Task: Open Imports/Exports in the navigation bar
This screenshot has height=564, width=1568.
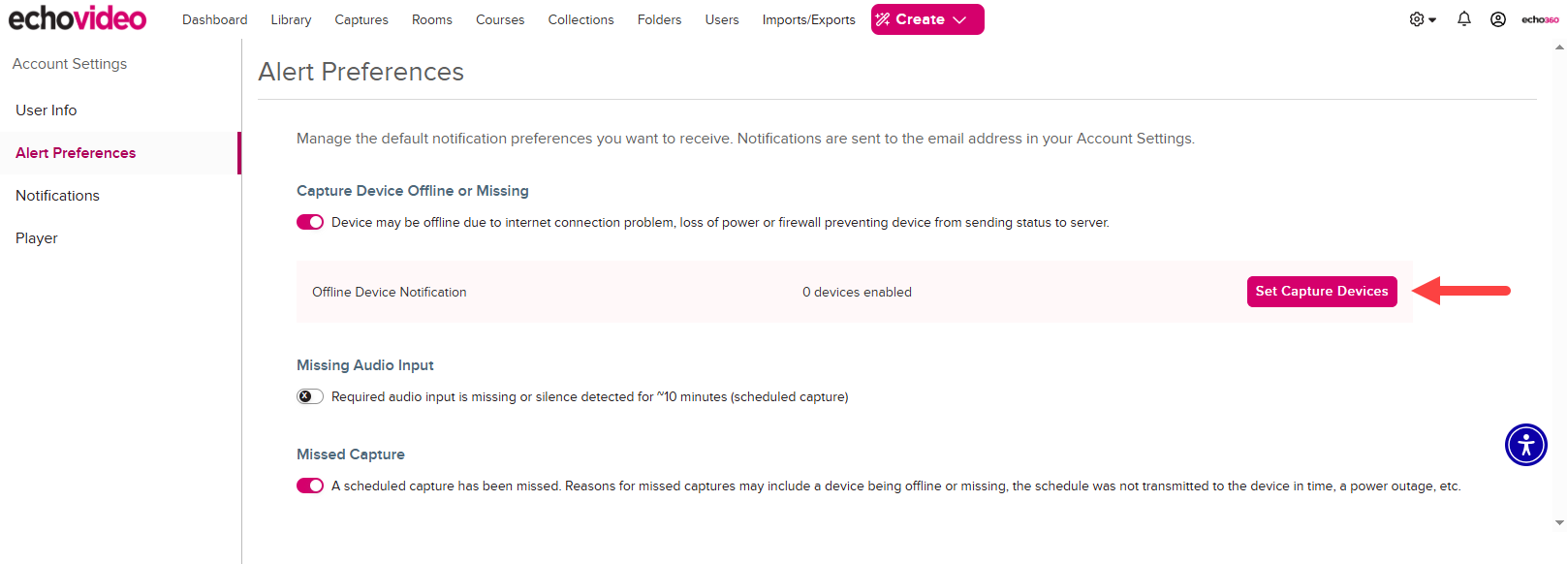Action: coord(808,19)
